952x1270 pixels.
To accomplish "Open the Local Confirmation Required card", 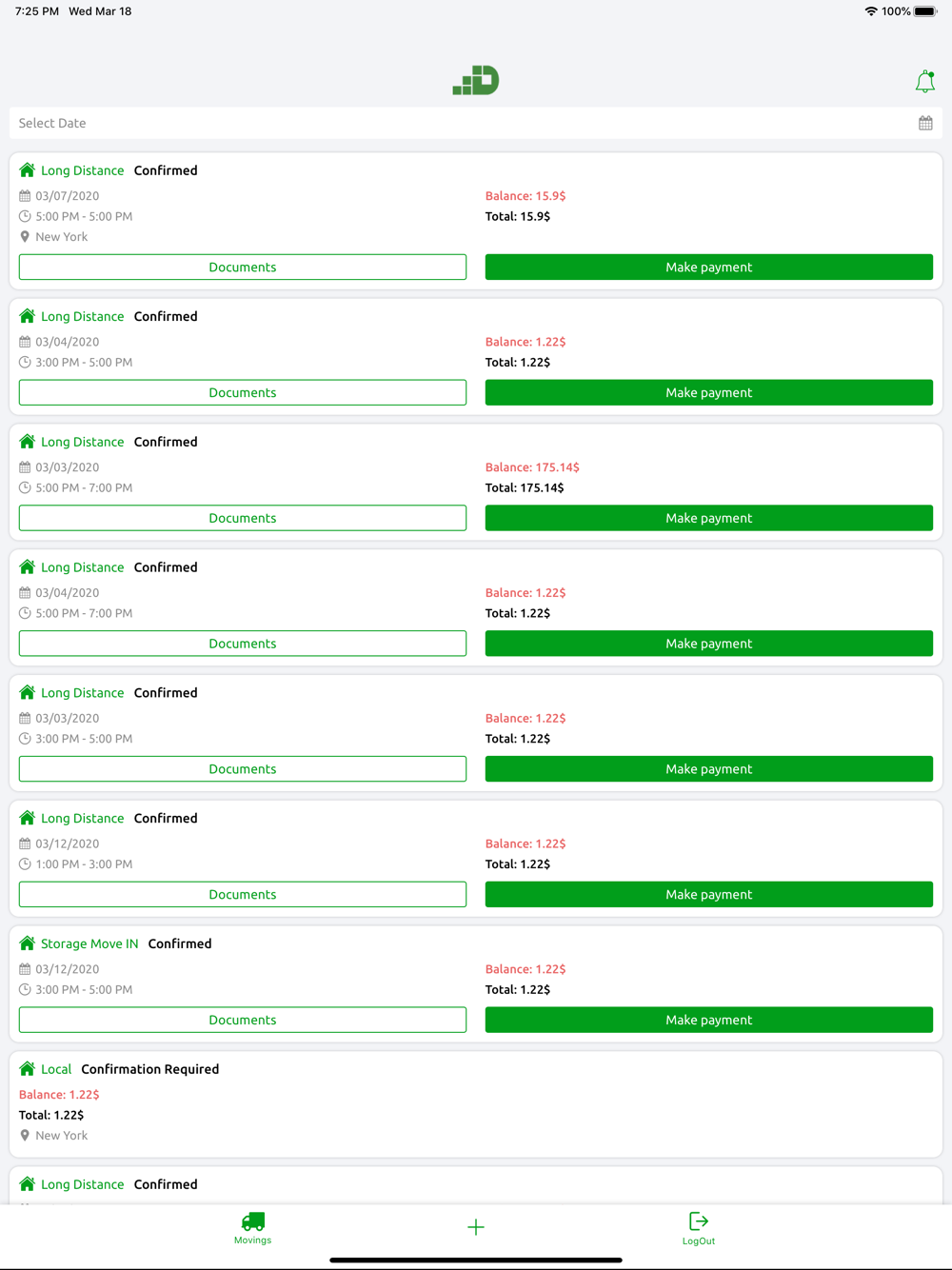I will click(x=476, y=1104).
